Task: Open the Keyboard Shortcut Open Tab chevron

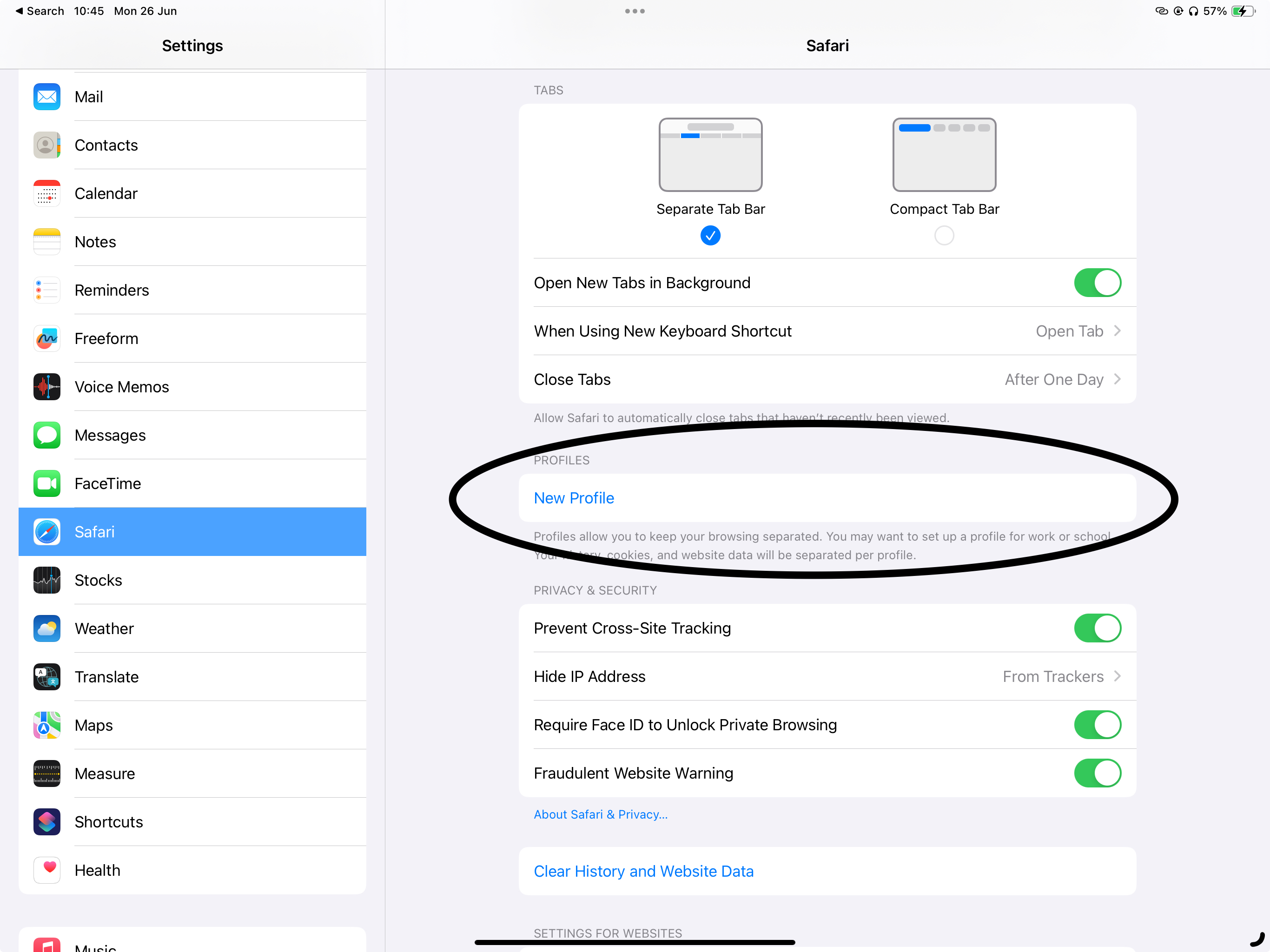Action: [1117, 331]
